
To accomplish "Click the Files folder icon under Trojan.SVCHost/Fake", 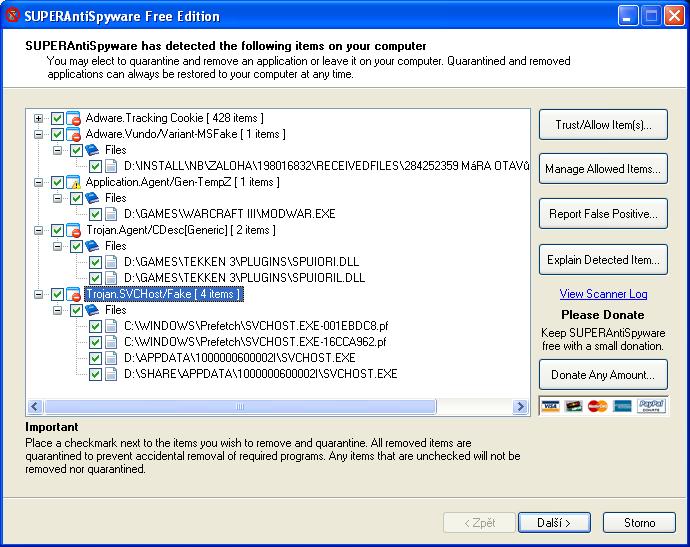I will pos(92,310).
